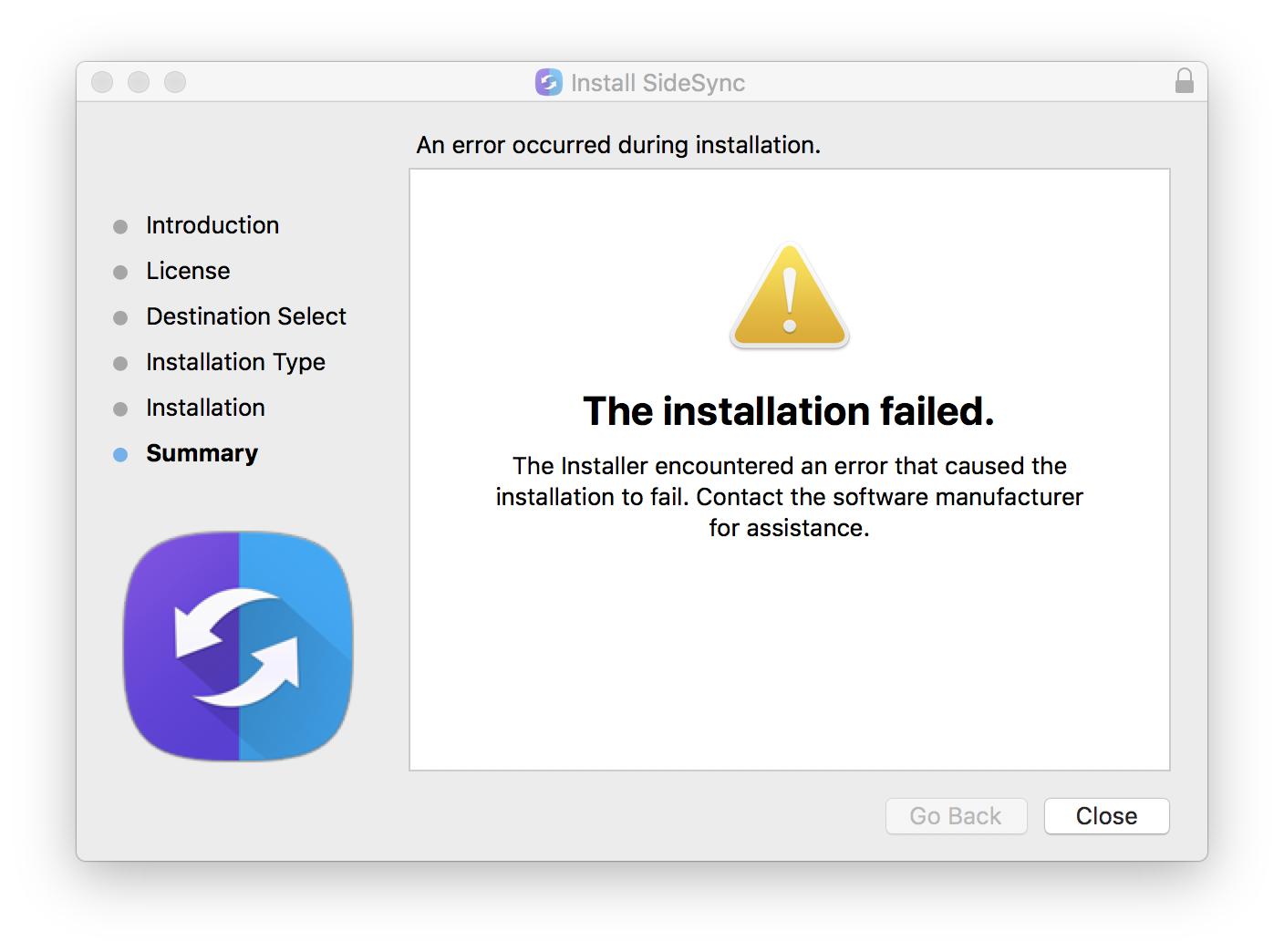Select the Introduction step
Screen dimensions: 1284x952
(x=212, y=225)
